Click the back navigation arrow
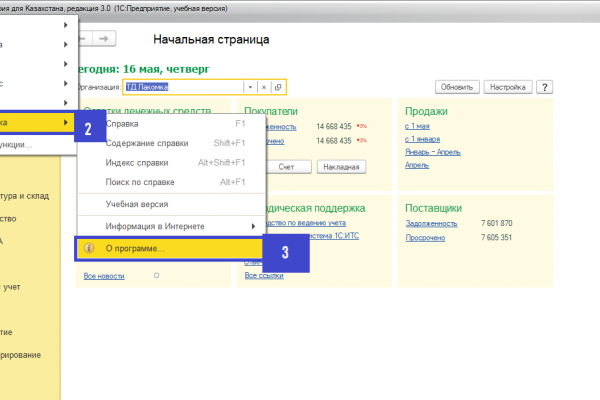The image size is (600, 400). pos(85,39)
